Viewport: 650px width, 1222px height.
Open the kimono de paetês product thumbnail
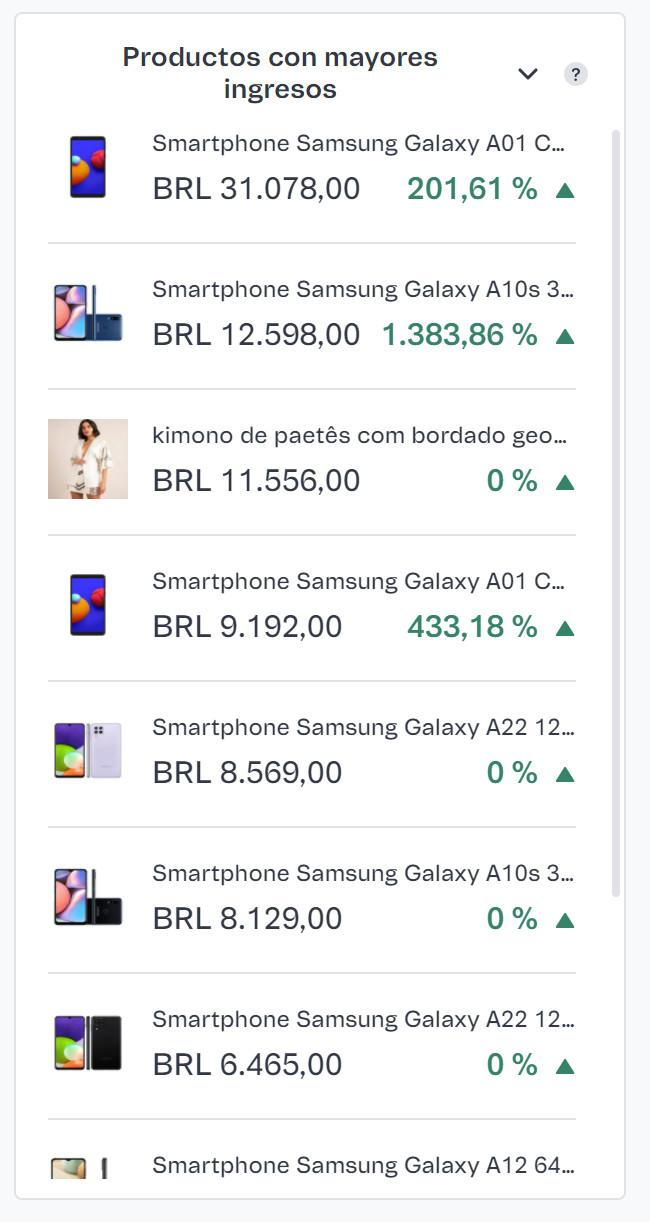tap(88, 459)
